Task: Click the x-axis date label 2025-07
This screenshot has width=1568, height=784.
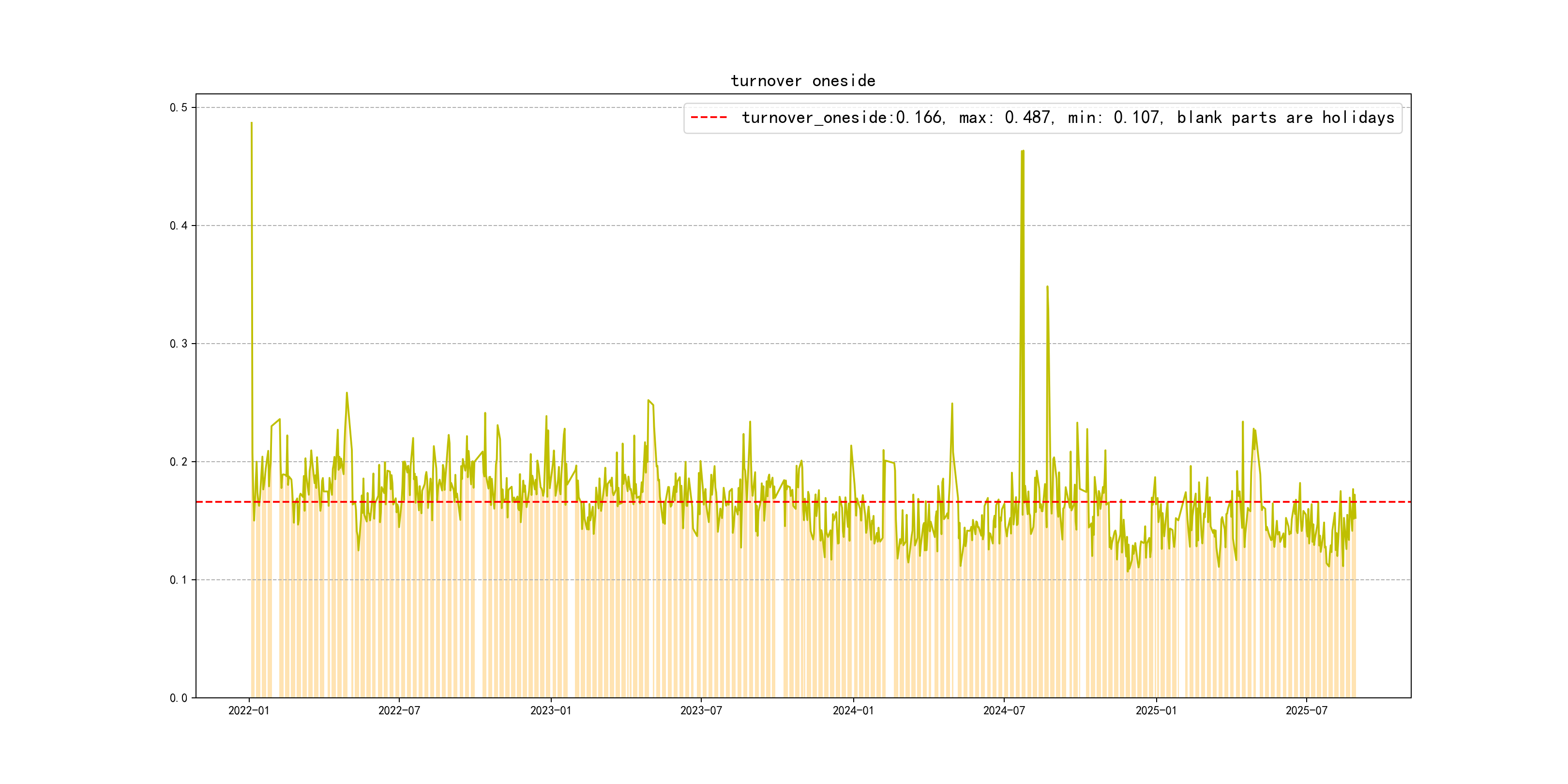Action: (1306, 711)
